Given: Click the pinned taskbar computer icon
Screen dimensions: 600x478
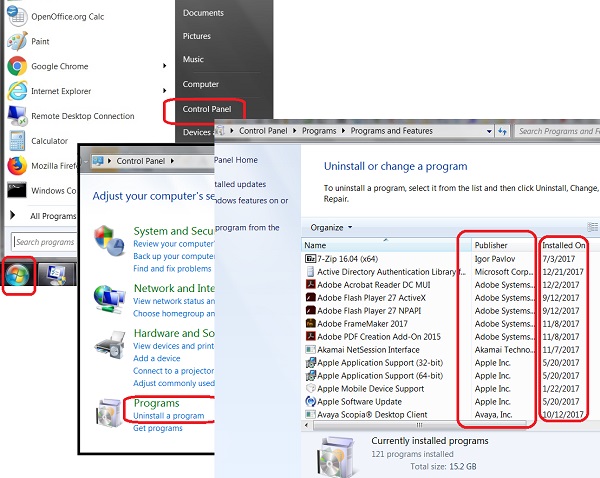Looking at the screenshot, I should tap(57, 275).
